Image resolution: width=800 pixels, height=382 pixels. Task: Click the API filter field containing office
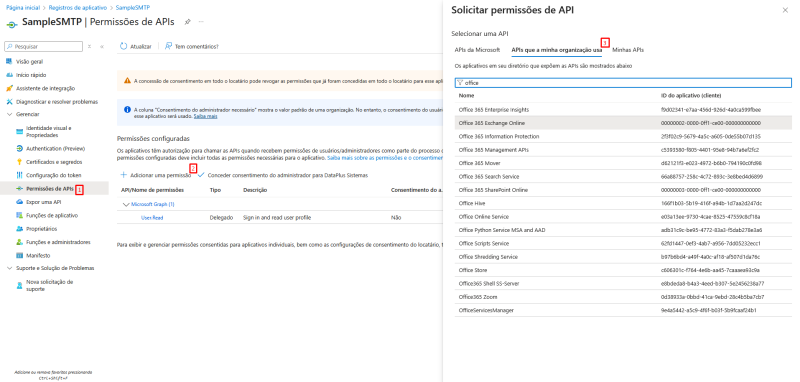623,83
